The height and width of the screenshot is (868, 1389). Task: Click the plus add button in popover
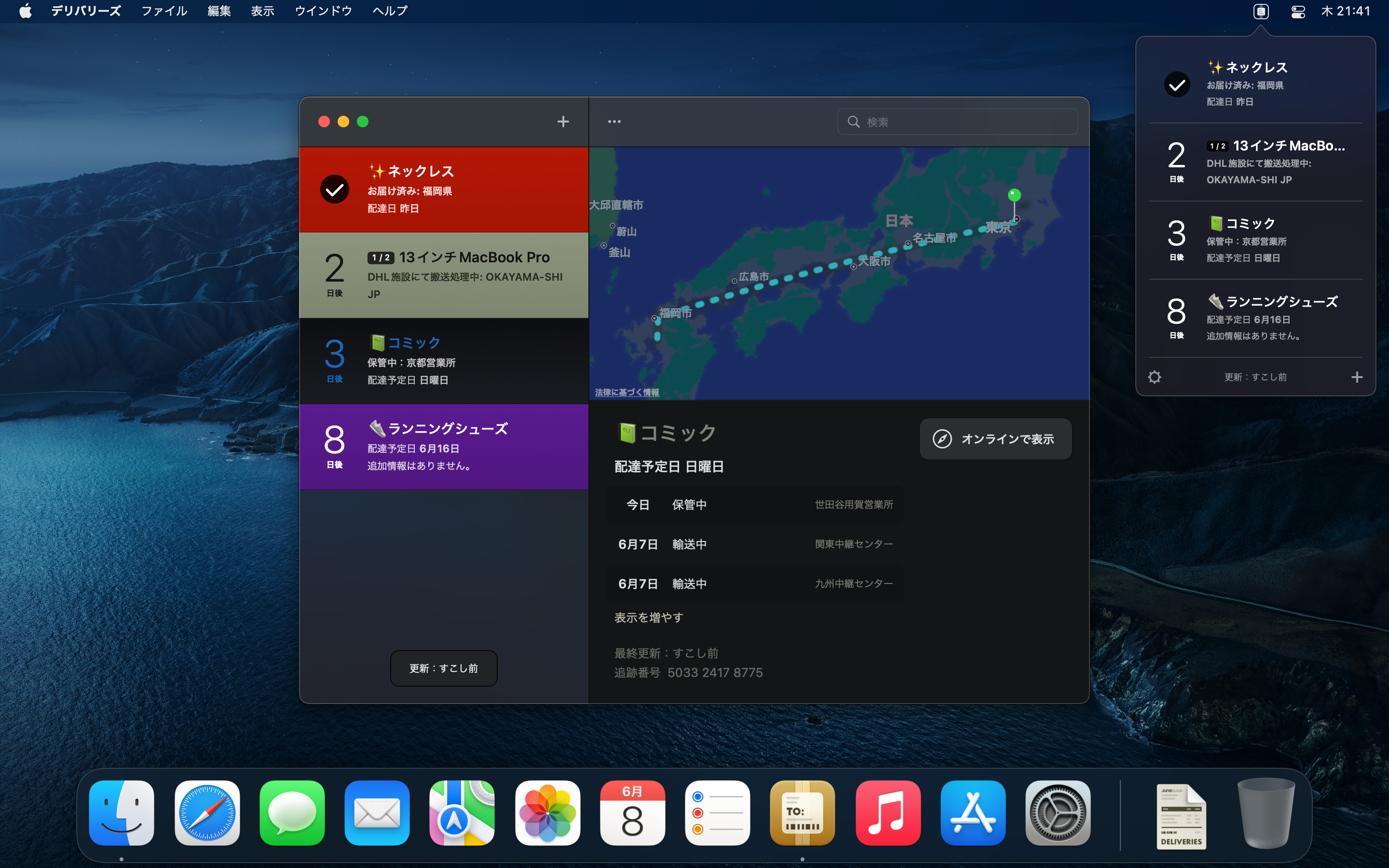[x=1357, y=377]
